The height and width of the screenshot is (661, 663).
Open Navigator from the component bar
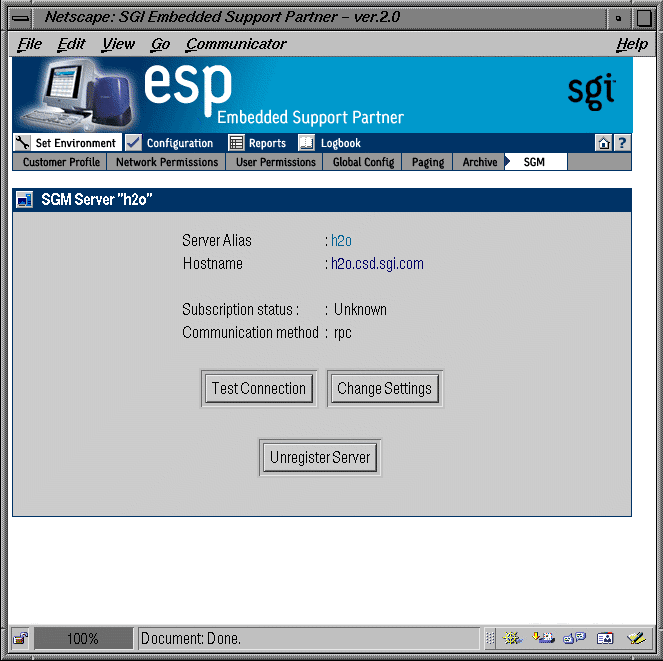pos(512,637)
